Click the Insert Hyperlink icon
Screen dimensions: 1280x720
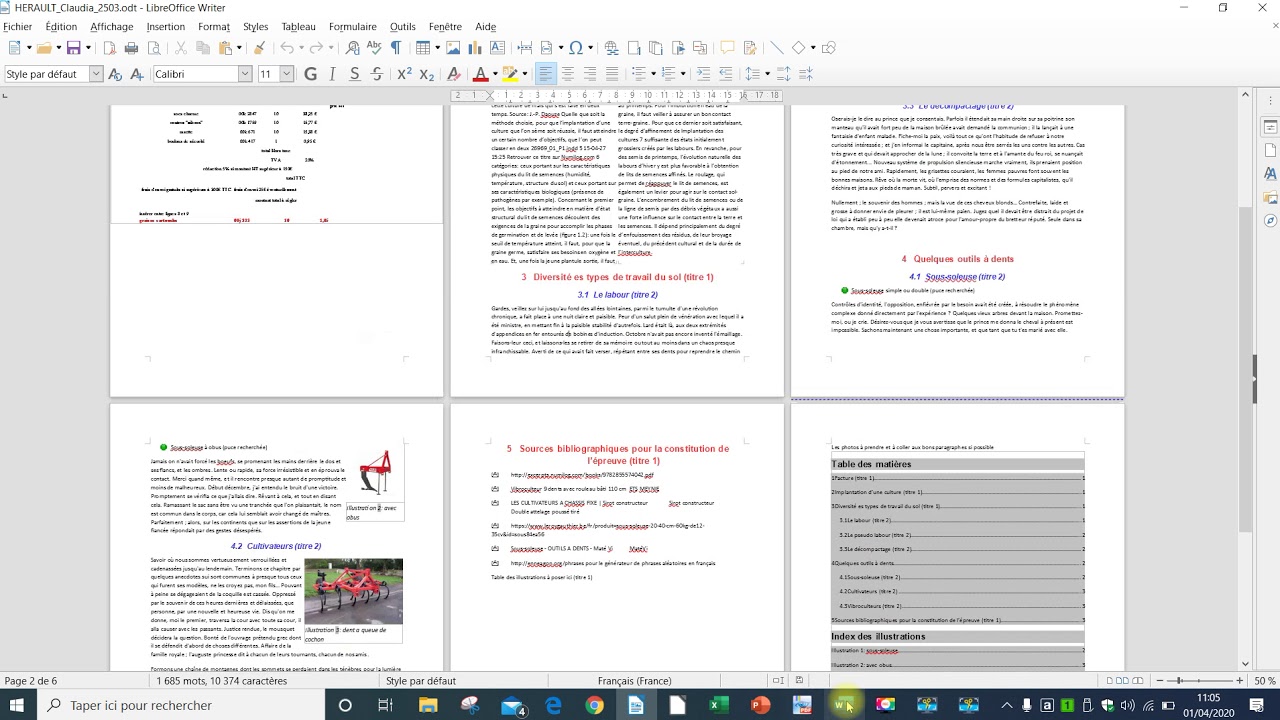(611, 48)
